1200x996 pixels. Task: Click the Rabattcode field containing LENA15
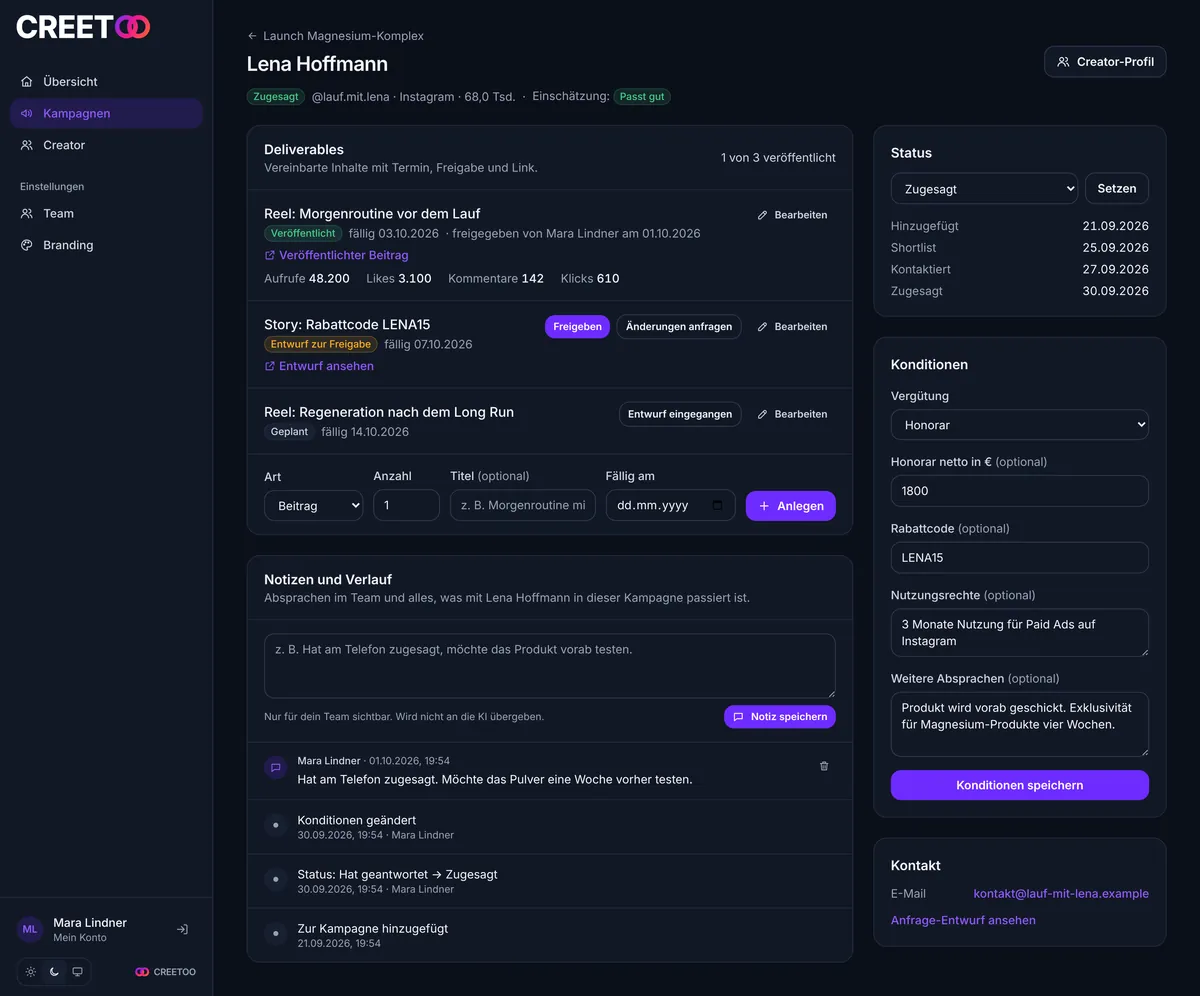(1020, 558)
